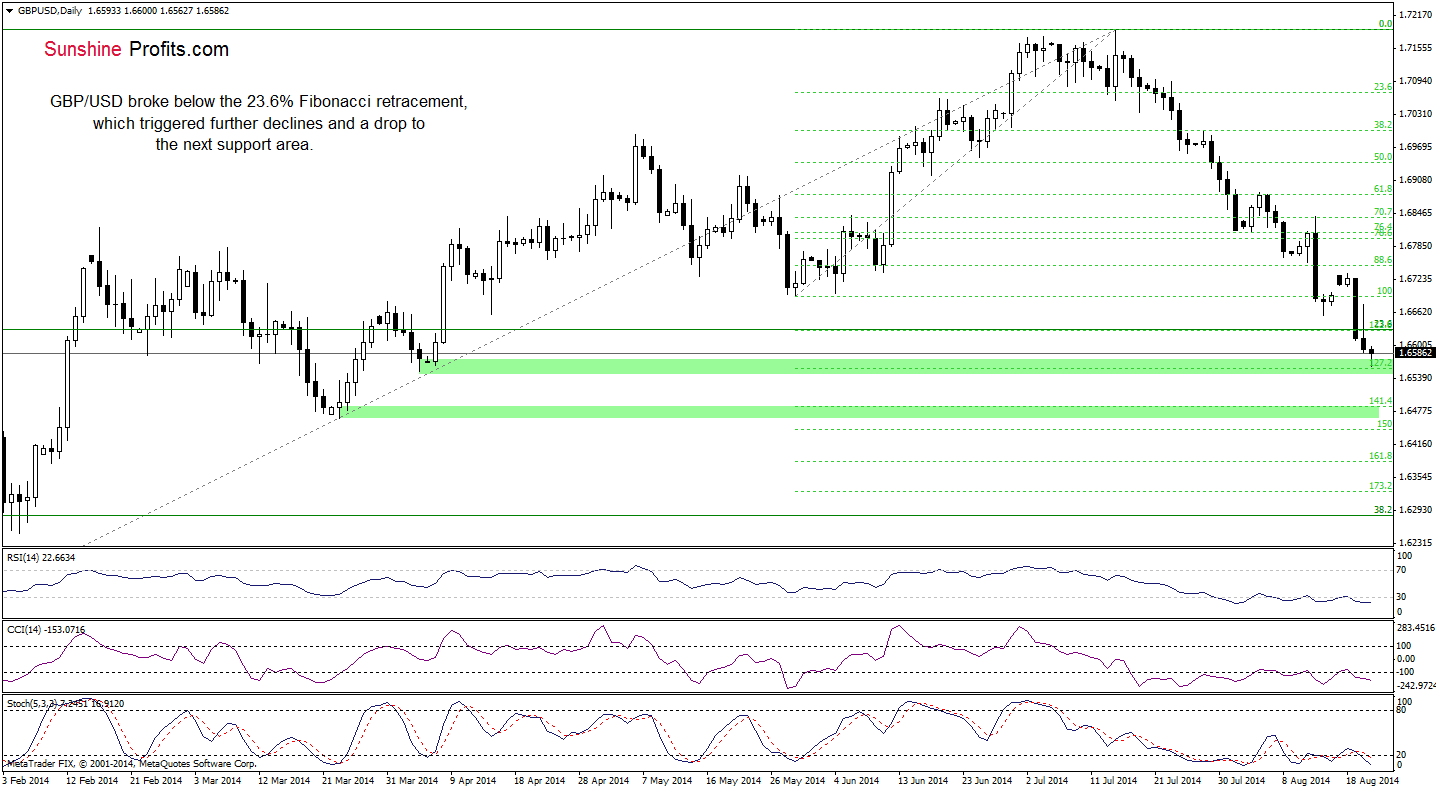The image size is (1436, 789).
Task: Click the 0.0 Fibonacci level label
Action: (1386, 24)
